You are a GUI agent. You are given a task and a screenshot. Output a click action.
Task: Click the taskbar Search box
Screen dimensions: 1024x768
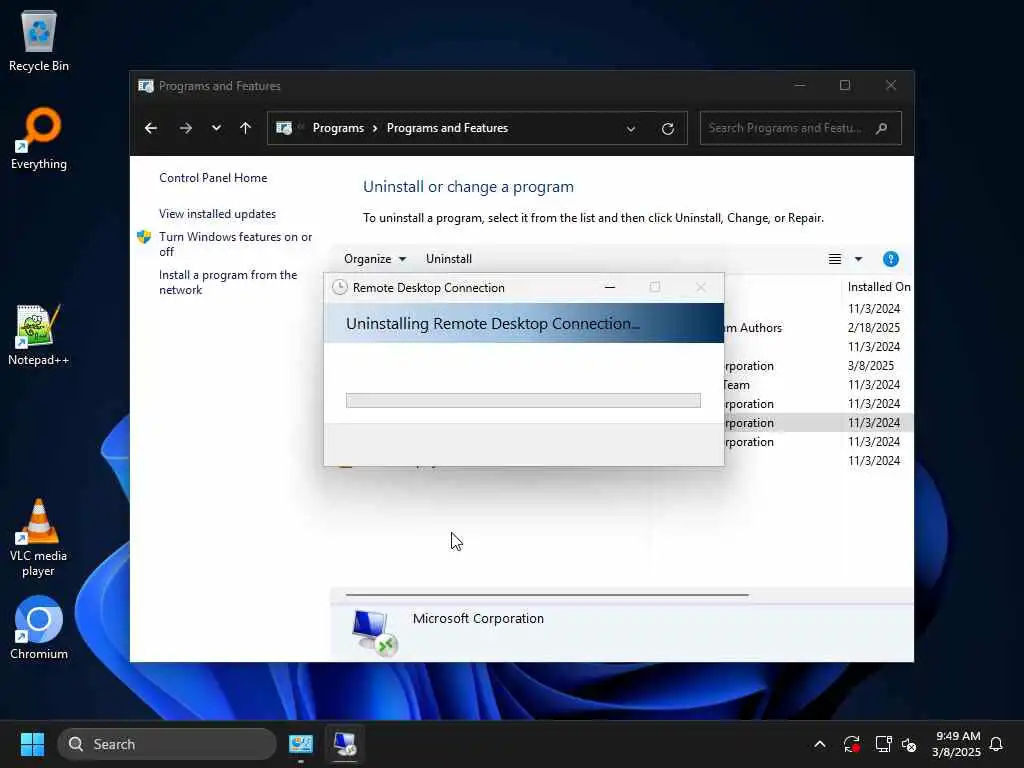coord(167,744)
